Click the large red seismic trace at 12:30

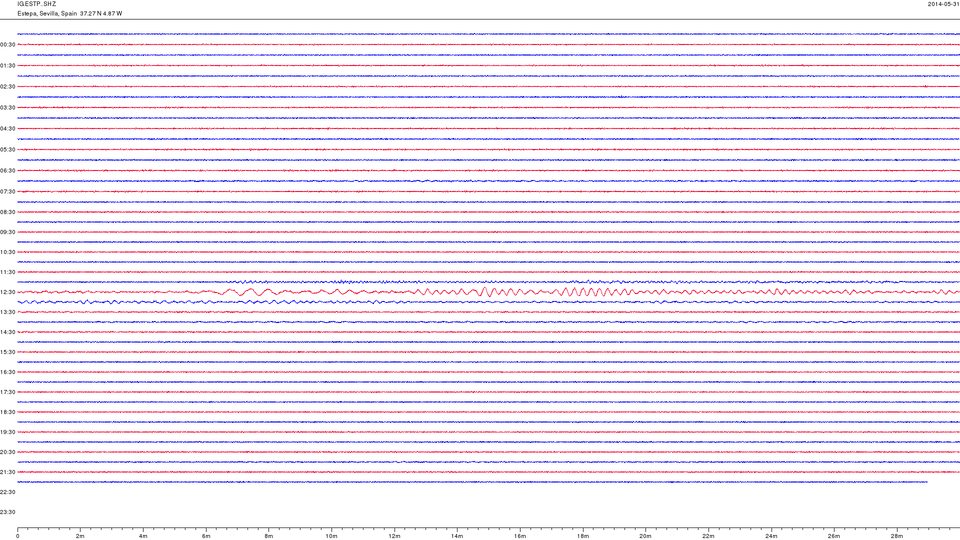(489, 292)
